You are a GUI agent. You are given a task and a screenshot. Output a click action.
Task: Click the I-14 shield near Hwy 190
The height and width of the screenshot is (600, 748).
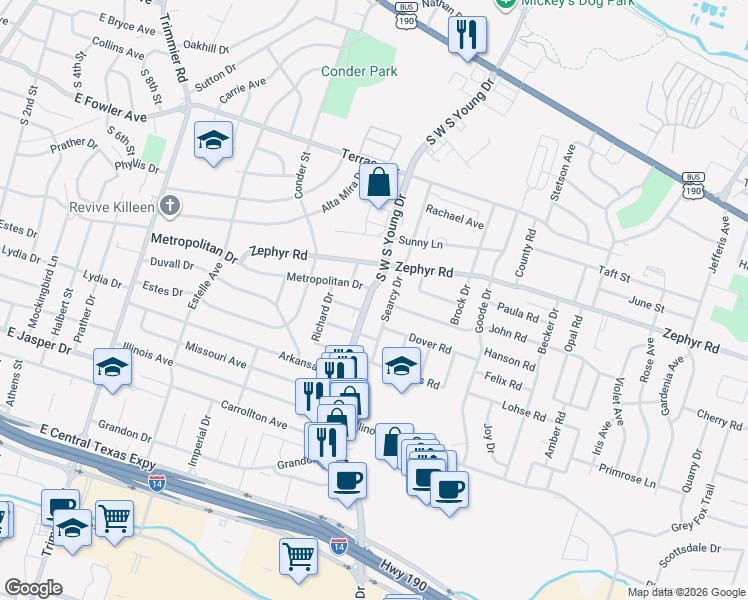pos(338,545)
